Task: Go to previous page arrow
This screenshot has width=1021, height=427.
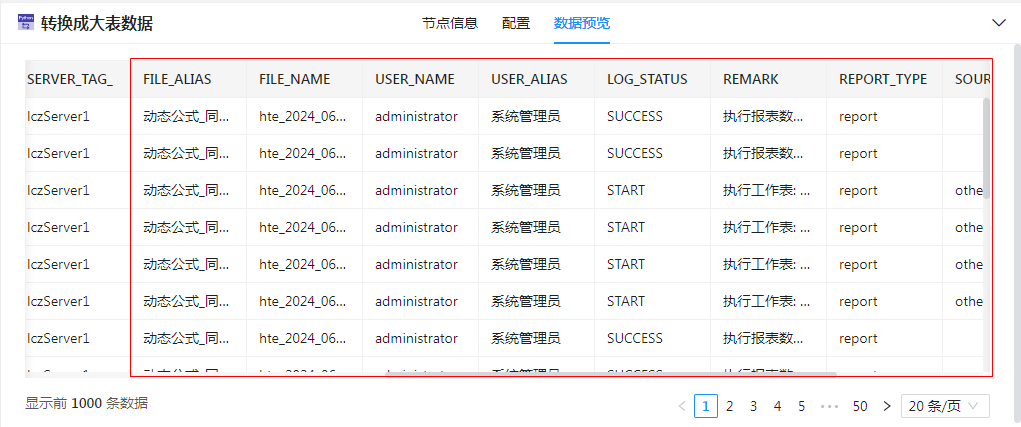Action: click(682, 406)
